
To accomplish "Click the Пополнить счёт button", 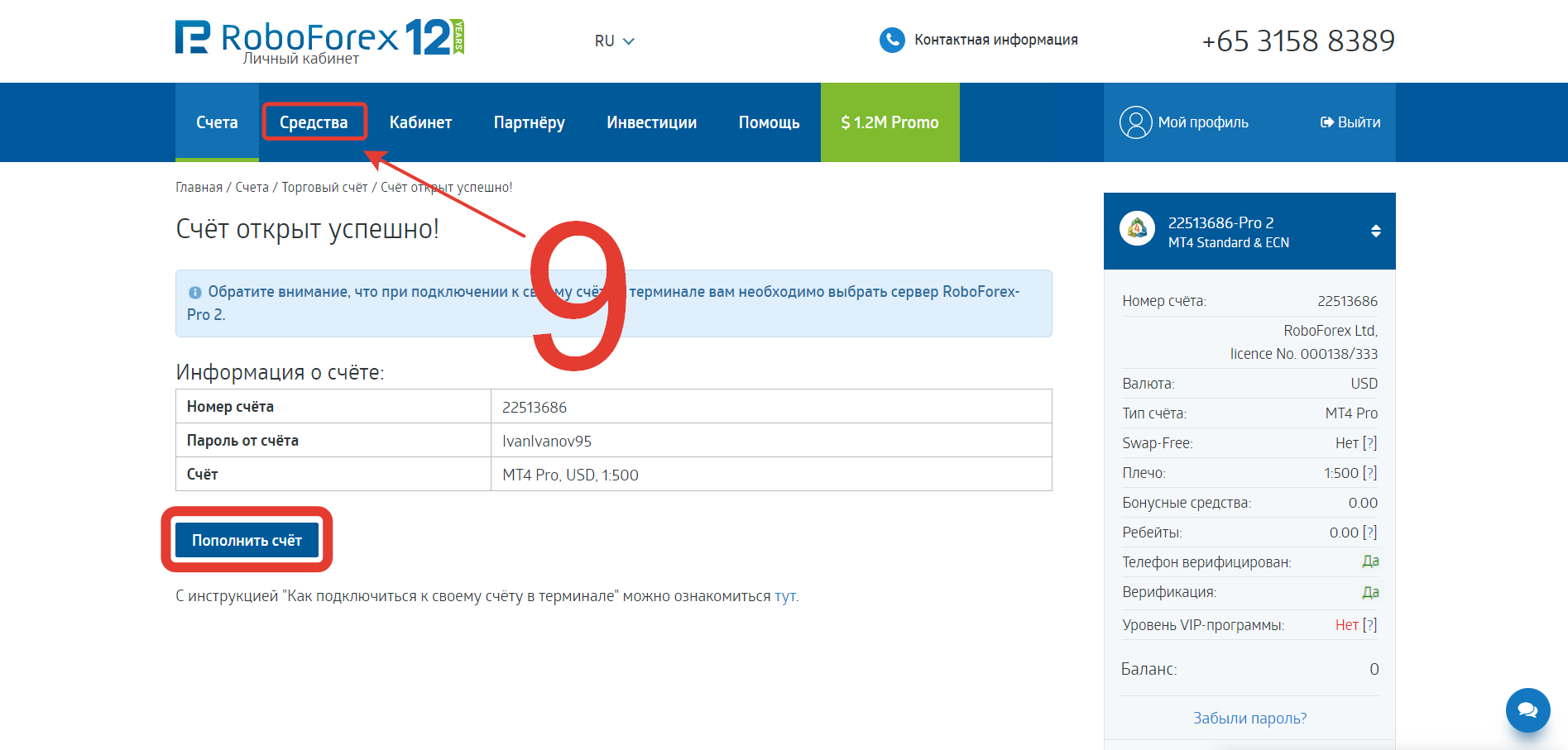I will coord(247,540).
